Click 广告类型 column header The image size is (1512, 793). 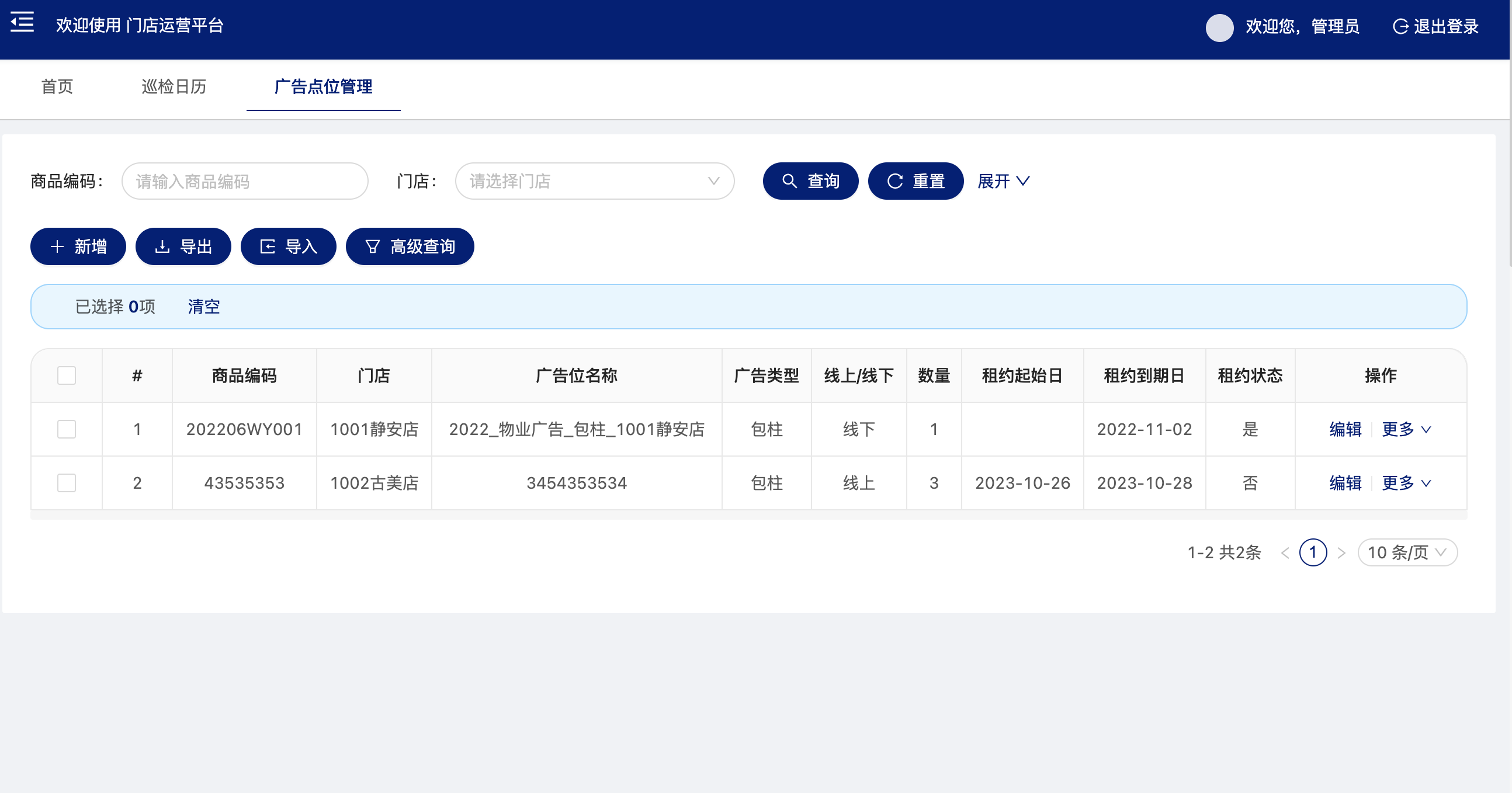pyautogui.click(x=767, y=375)
